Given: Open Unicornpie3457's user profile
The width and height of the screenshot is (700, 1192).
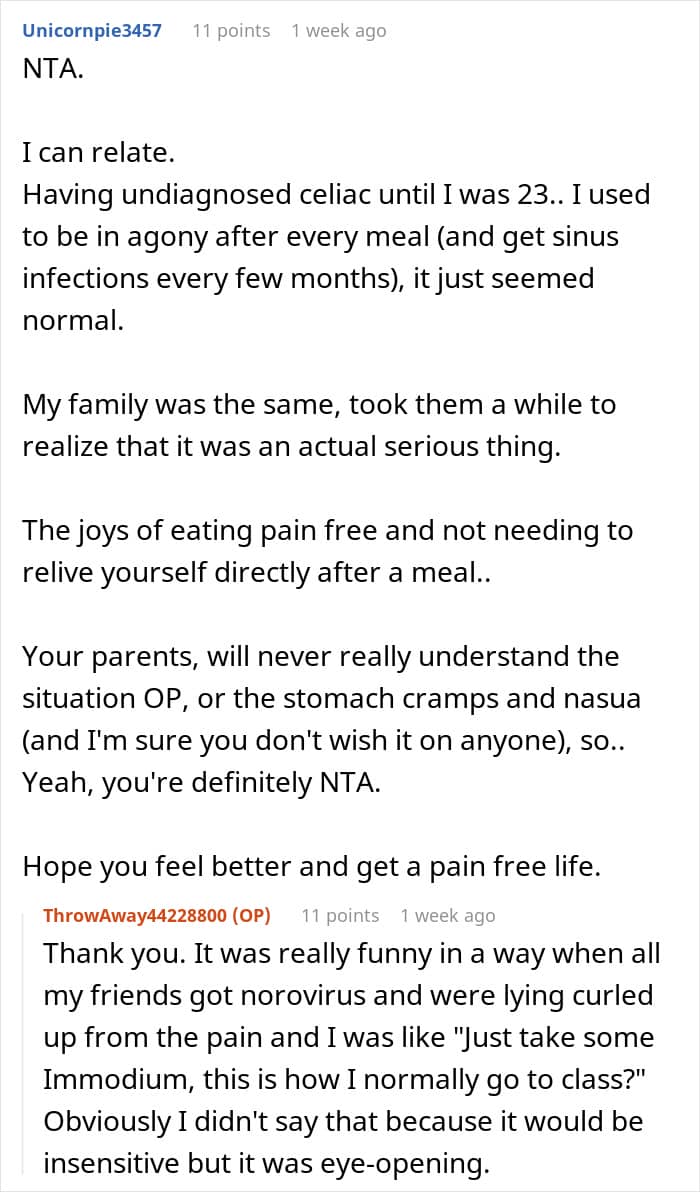Looking at the screenshot, I should [x=92, y=31].
